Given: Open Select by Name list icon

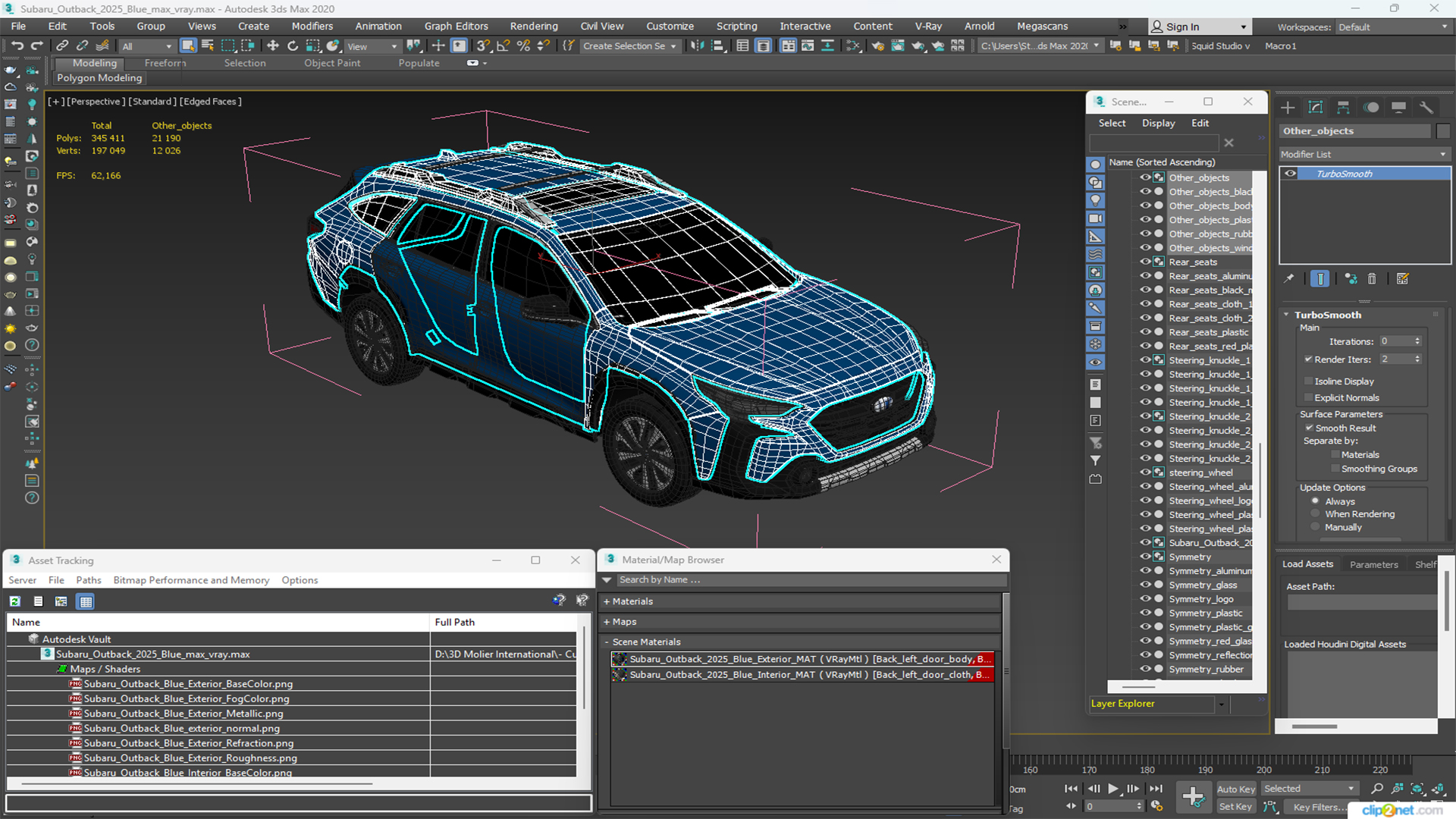Looking at the screenshot, I should pyautogui.click(x=208, y=45).
